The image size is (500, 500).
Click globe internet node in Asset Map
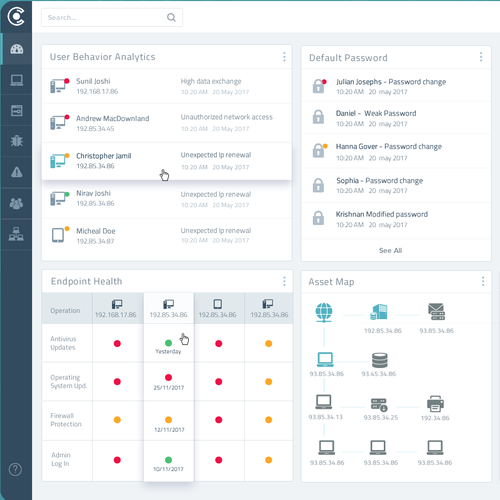click(324, 313)
